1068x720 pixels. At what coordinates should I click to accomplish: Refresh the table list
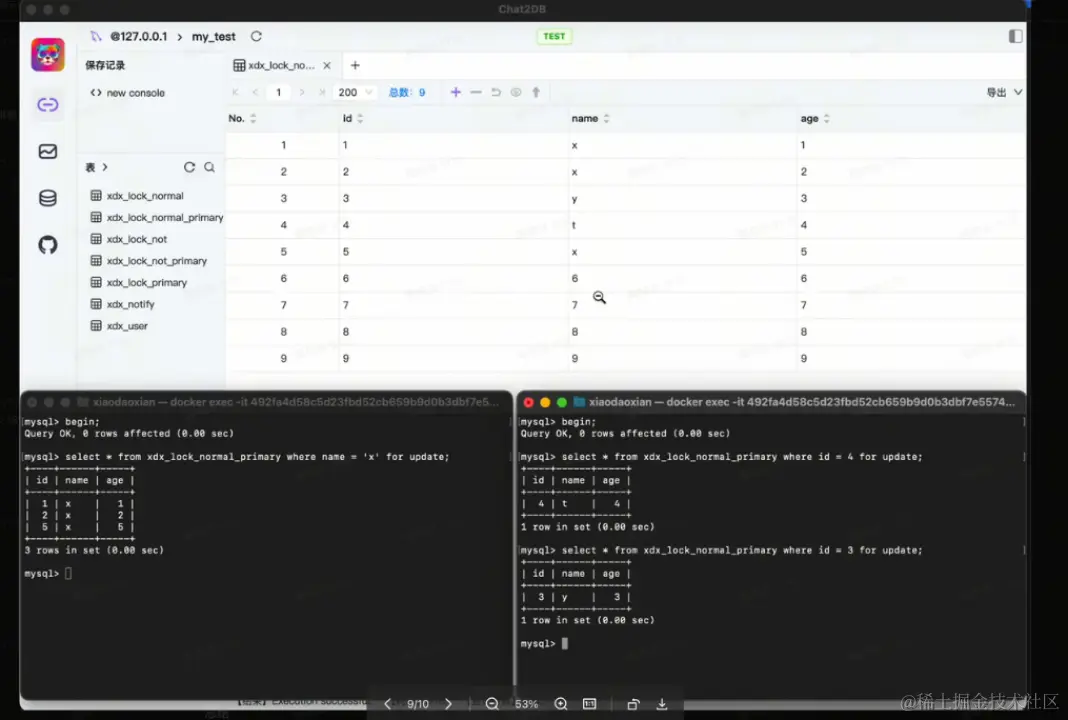click(x=189, y=167)
